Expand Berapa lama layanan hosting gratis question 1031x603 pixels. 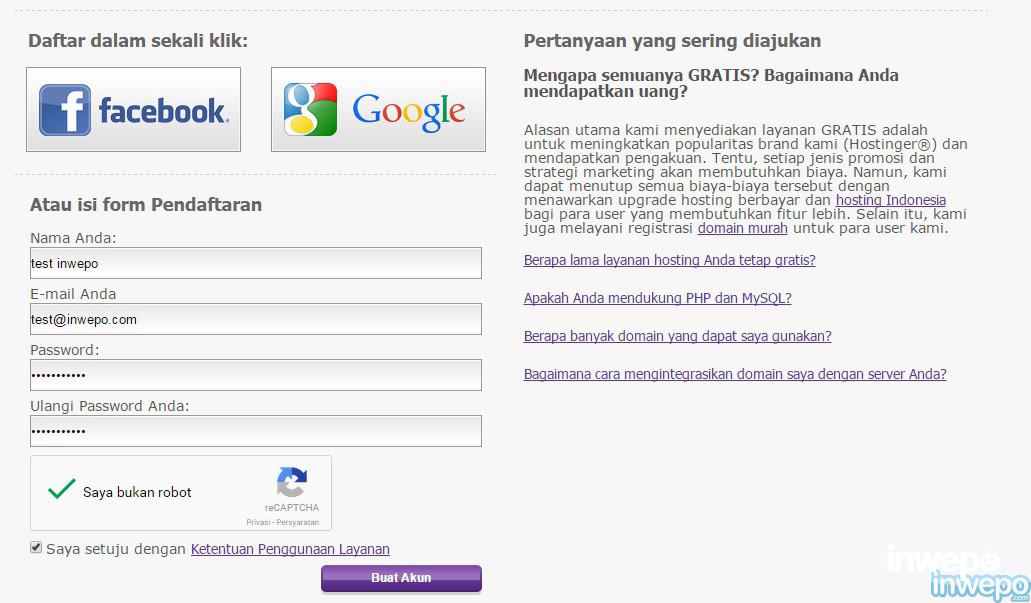click(x=669, y=260)
